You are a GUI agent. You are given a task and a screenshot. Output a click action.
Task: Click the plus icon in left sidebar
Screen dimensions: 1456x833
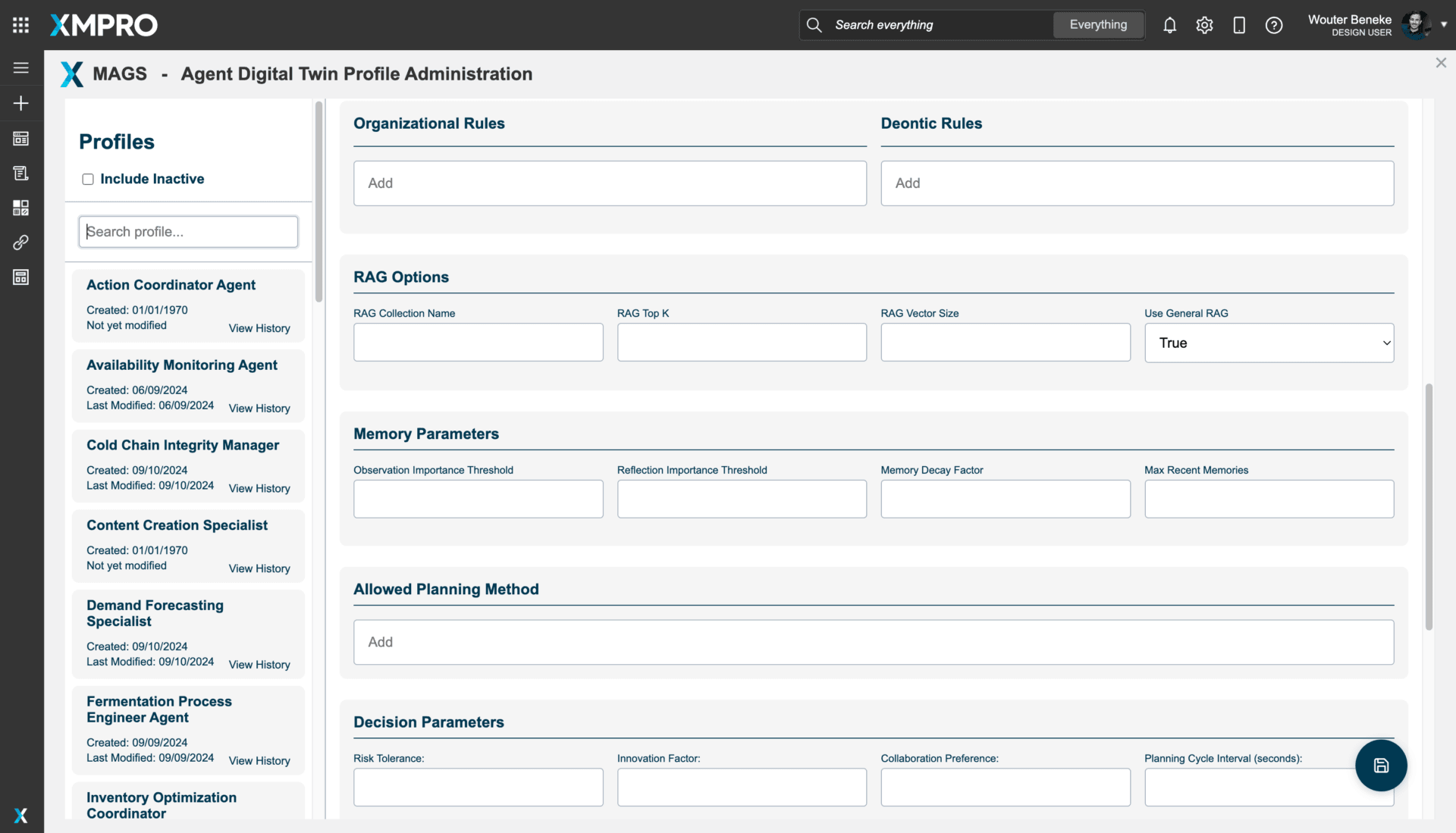(x=20, y=103)
